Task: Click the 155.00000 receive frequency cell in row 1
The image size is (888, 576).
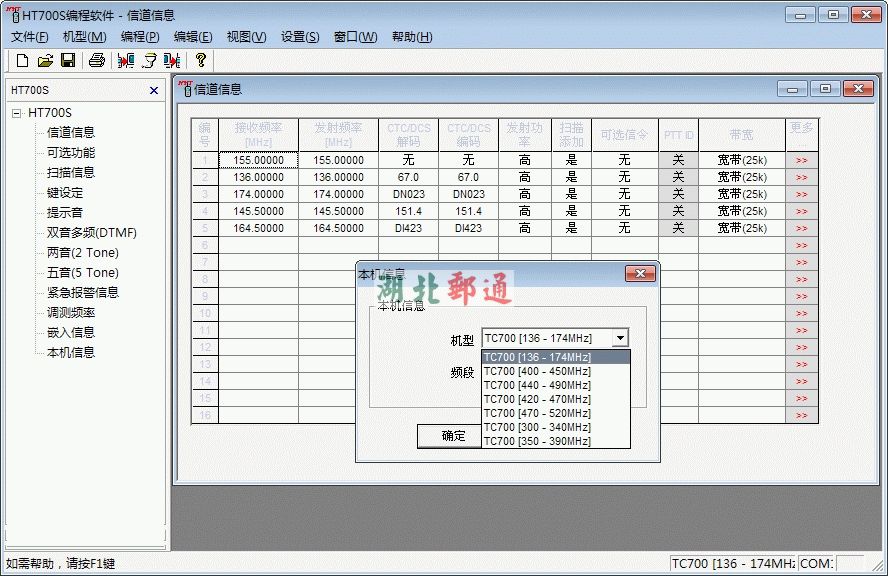Action: (x=258, y=160)
